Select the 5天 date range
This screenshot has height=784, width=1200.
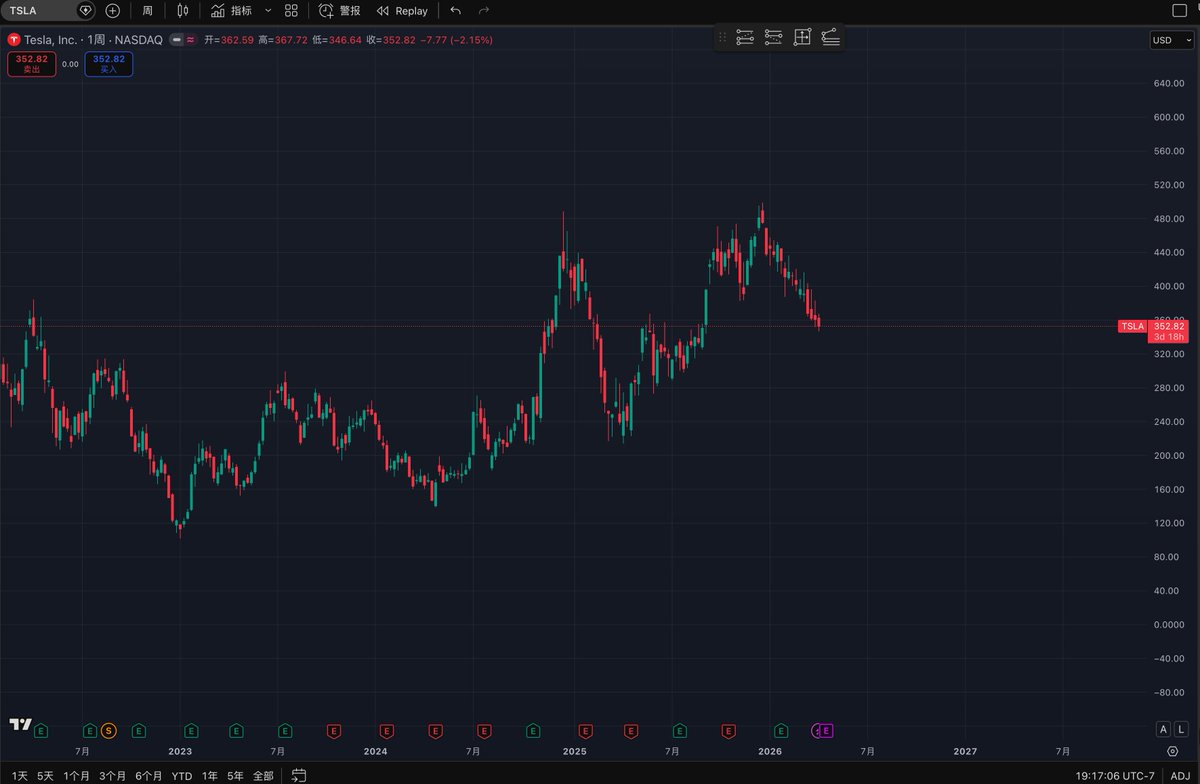tap(46, 775)
